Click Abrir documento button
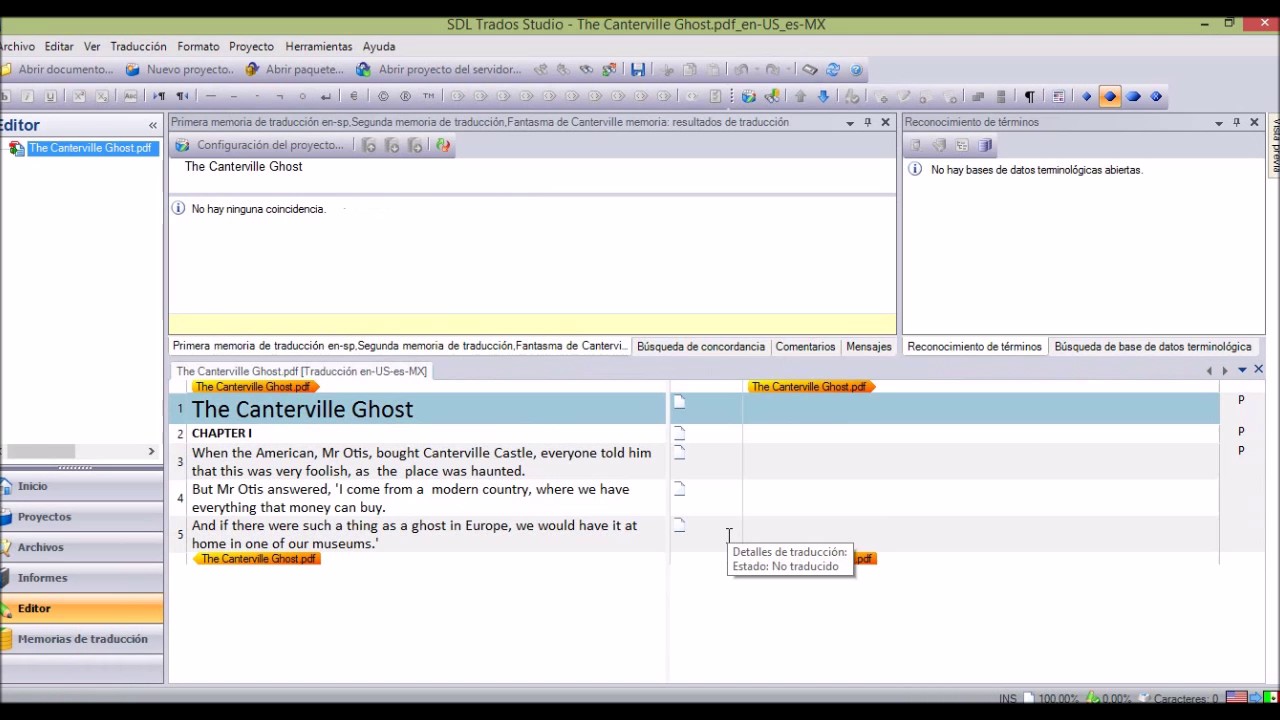1280x720 pixels. tap(58, 70)
